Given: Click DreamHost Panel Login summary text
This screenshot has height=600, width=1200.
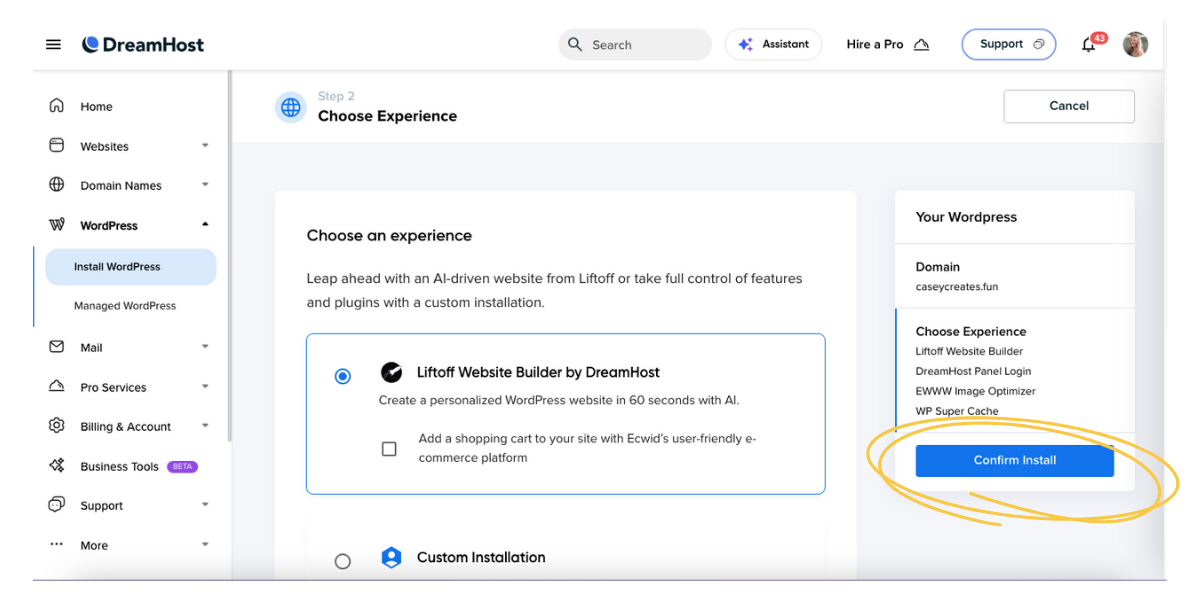Looking at the screenshot, I should (x=973, y=372).
